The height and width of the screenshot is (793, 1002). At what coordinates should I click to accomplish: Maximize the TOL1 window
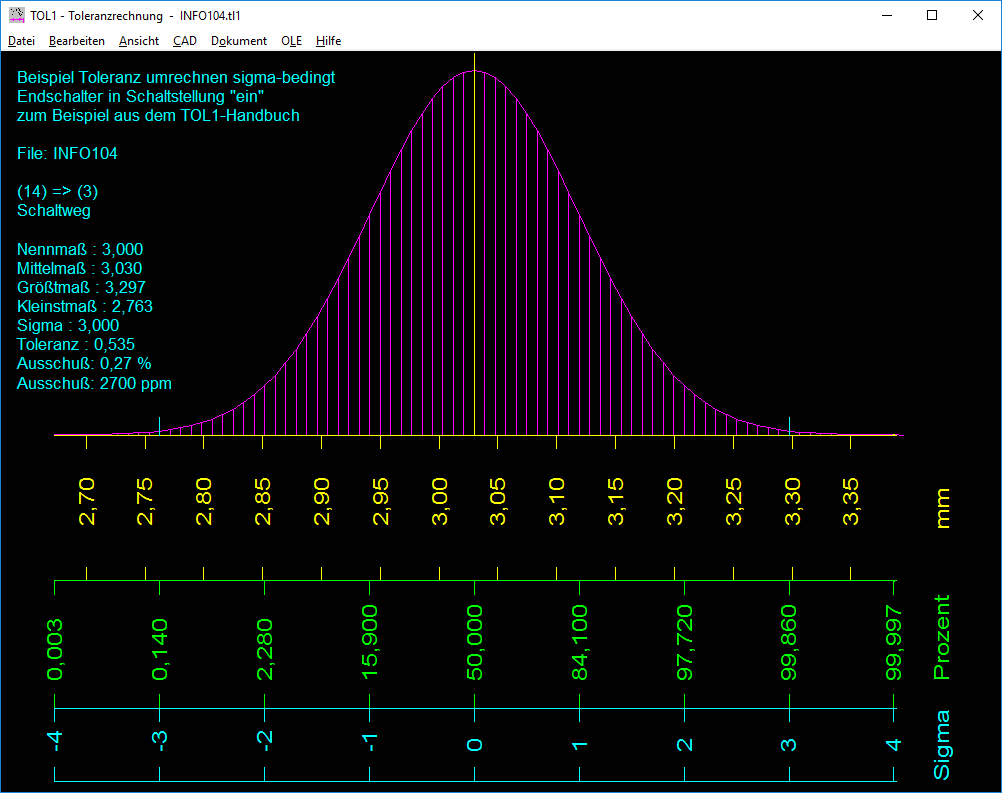pyautogui.click(x=931, y=16)
